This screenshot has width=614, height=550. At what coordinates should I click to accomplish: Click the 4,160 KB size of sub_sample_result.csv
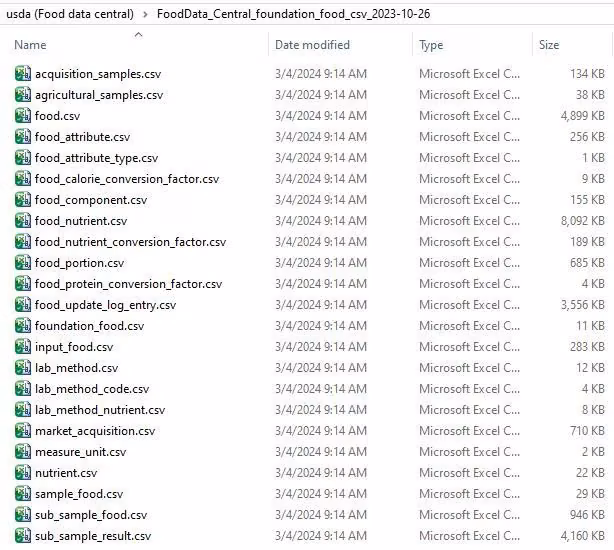tap(583, 536)
